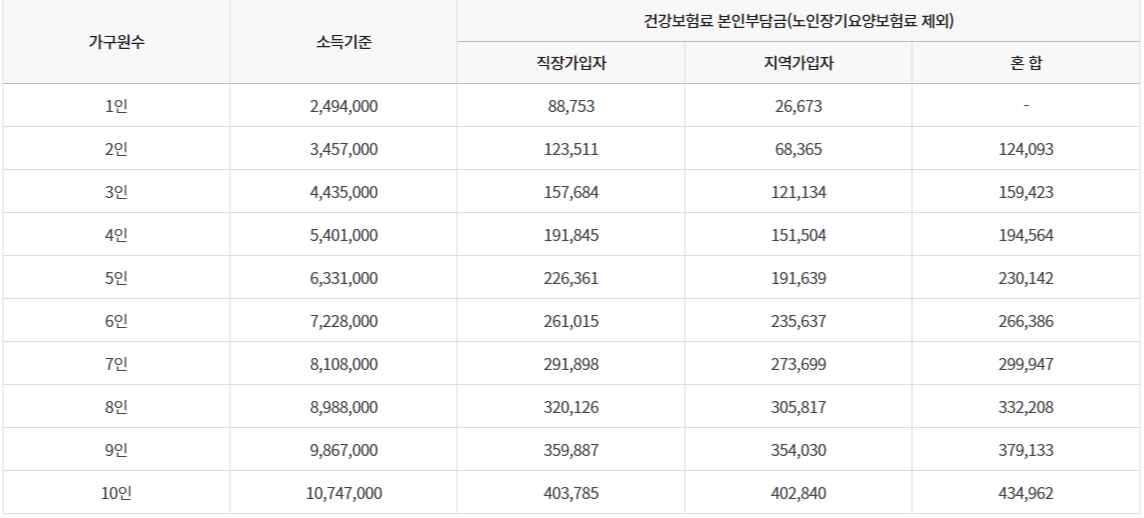Pick the 402,840 regional value

click(x=798, y=493)
